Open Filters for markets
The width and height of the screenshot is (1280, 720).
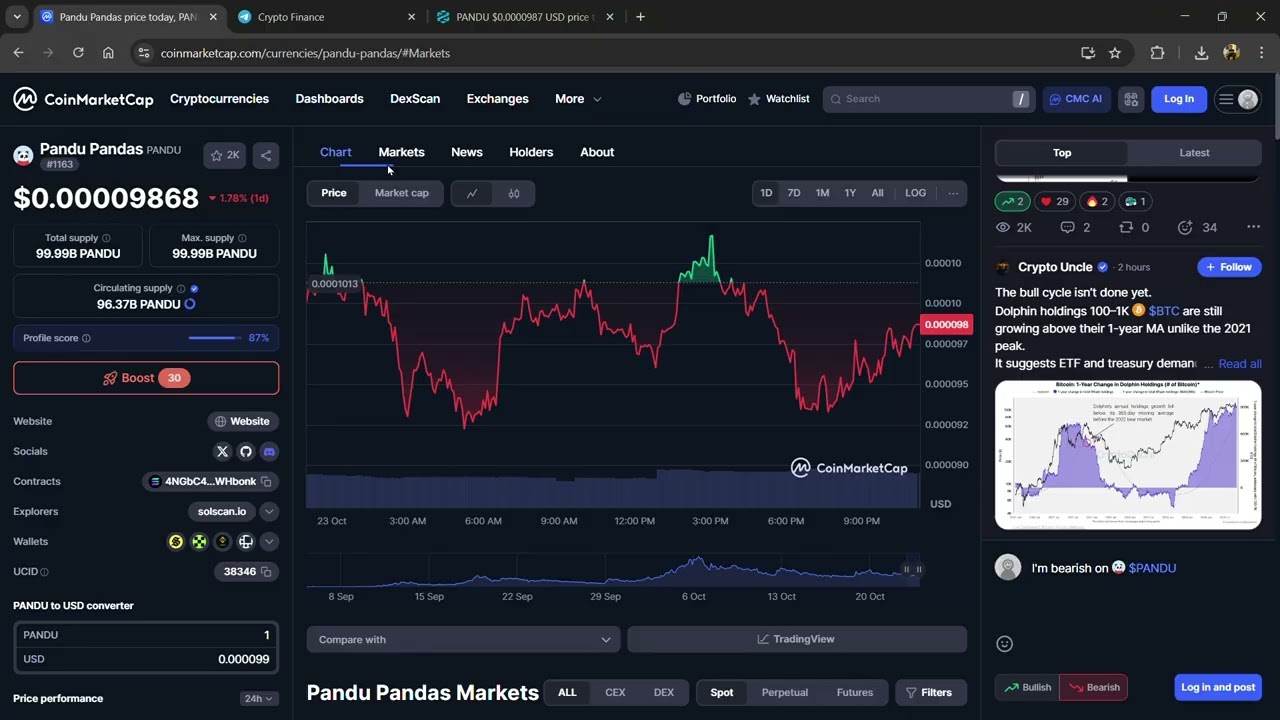[x=928, y=693]
